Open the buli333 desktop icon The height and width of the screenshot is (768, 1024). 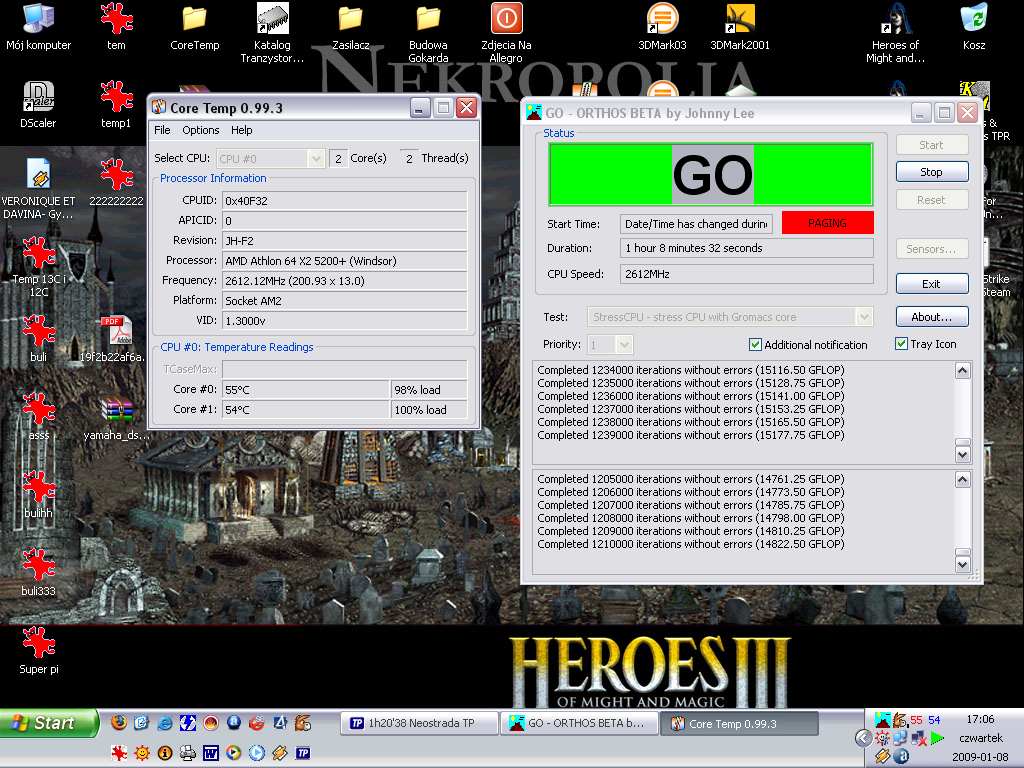tap(39, 572)
